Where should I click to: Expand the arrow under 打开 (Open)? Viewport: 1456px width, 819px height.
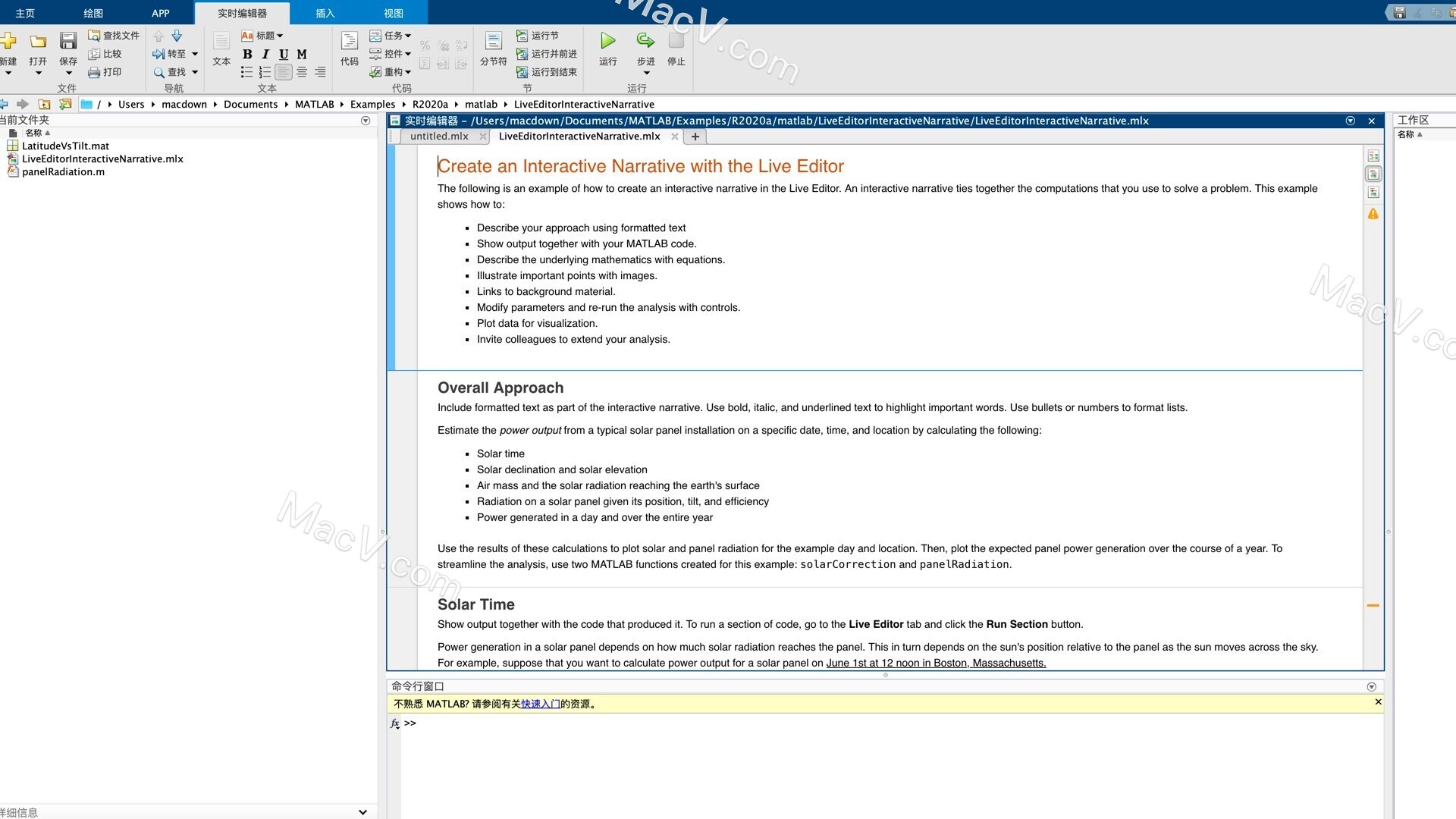pyautogui.click(x=38, y=74)
